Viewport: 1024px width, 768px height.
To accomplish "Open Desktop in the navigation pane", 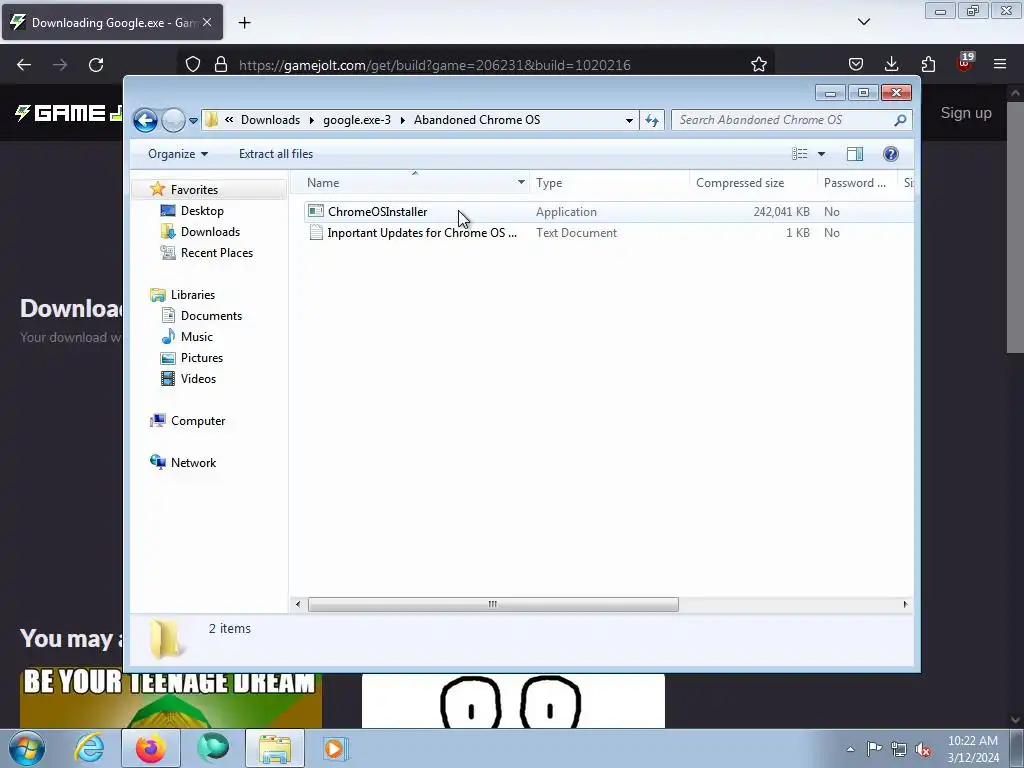I will (202, 211).
